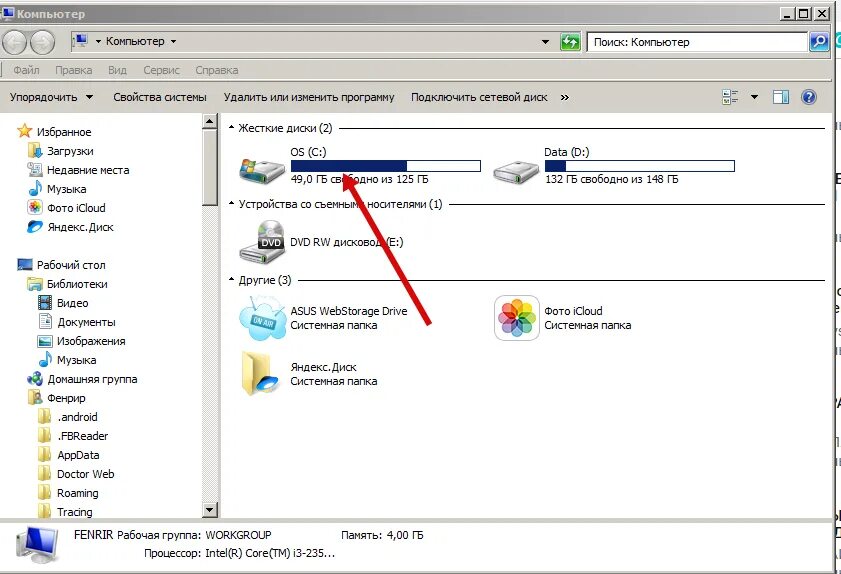841x574 pixels.
Task: Open the Яндекс.Диск folder icon in Другие
Action: click(x=261, y=373)
